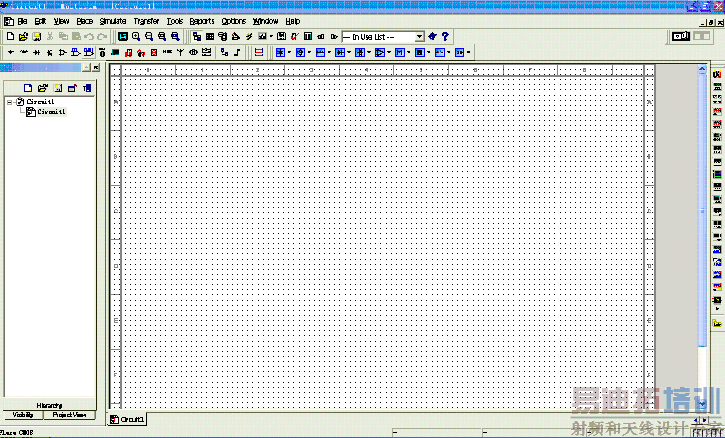Open the Simulate menu
725x438 pixels.
tap(113, 21)
